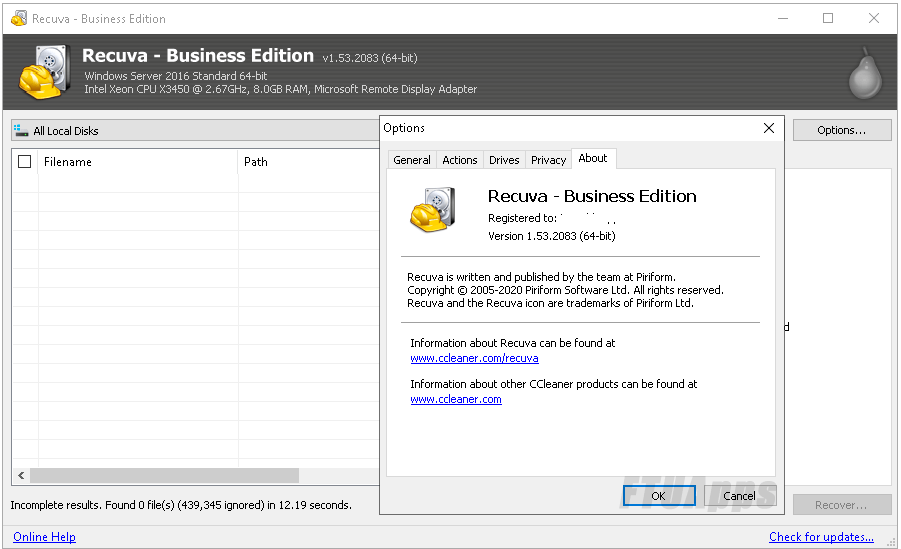Click the Piriform pear logo icon
The height and width of the screenshot is (549, 901).
862,73
